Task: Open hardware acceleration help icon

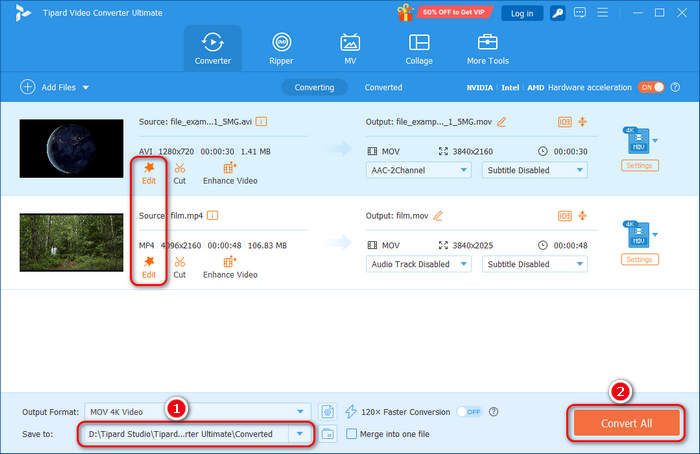Action: click(675, 87)
